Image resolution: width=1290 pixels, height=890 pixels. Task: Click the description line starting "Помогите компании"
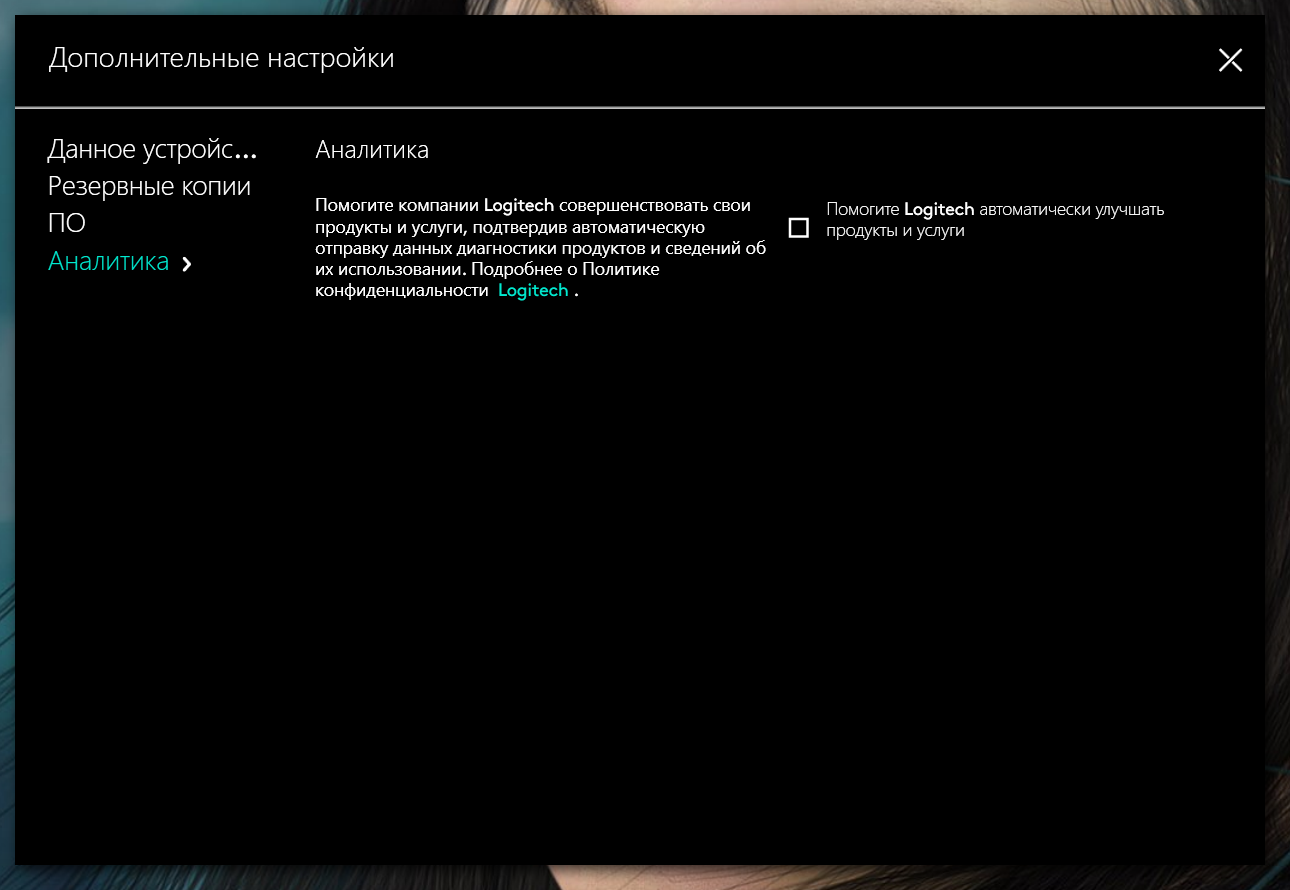(398, 206)
